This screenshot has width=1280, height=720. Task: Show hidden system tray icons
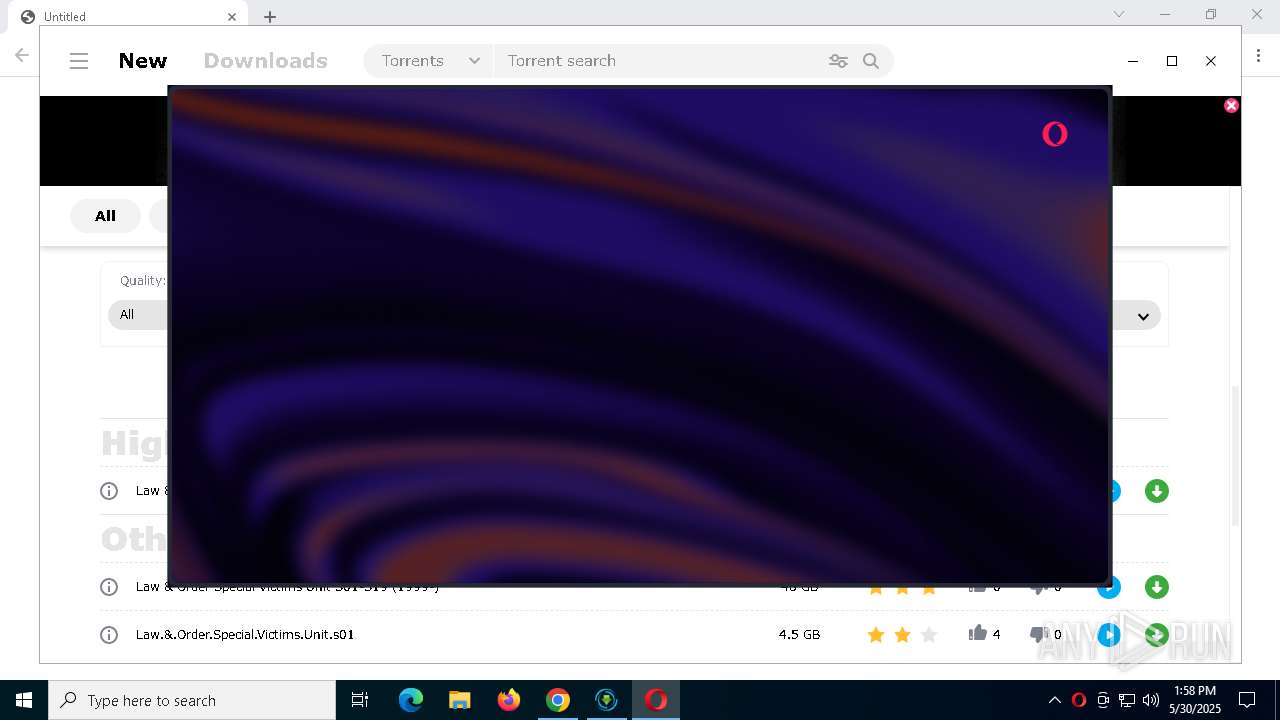coord(1054,700)
